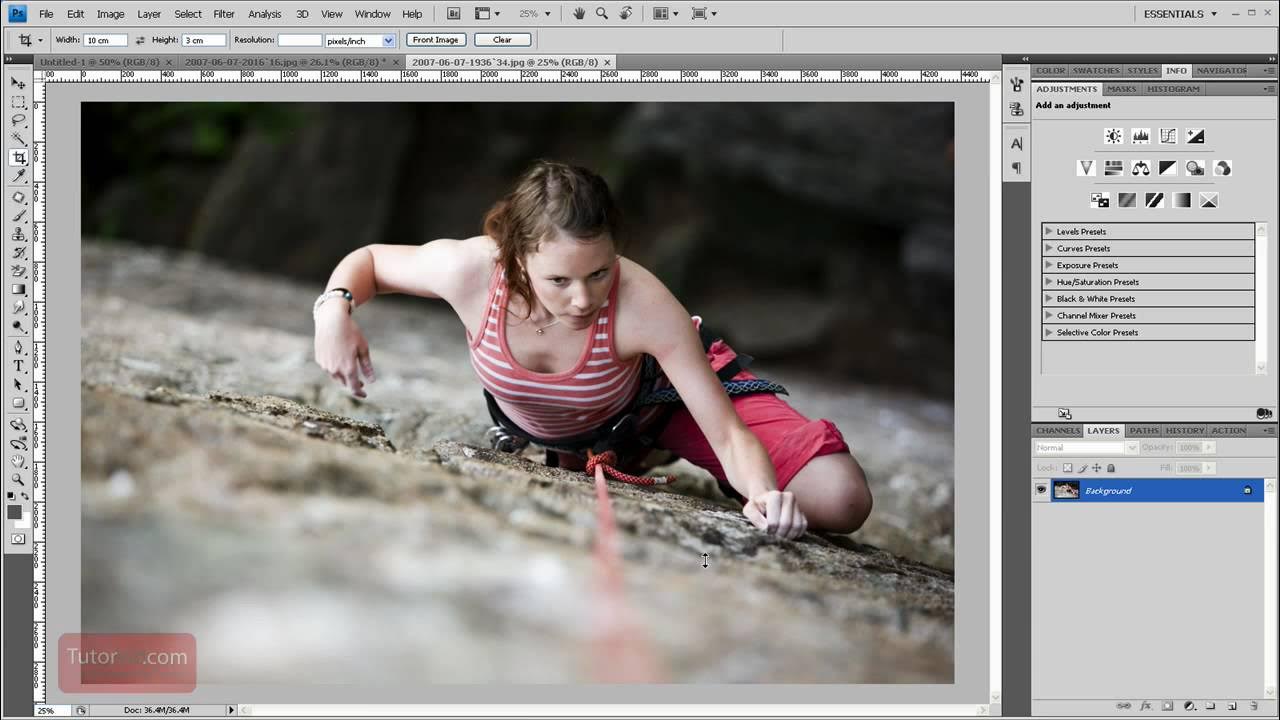Add a Brightness/Contrast adjustment
Screen dimensions: 1280x720
click(1113, 136)
